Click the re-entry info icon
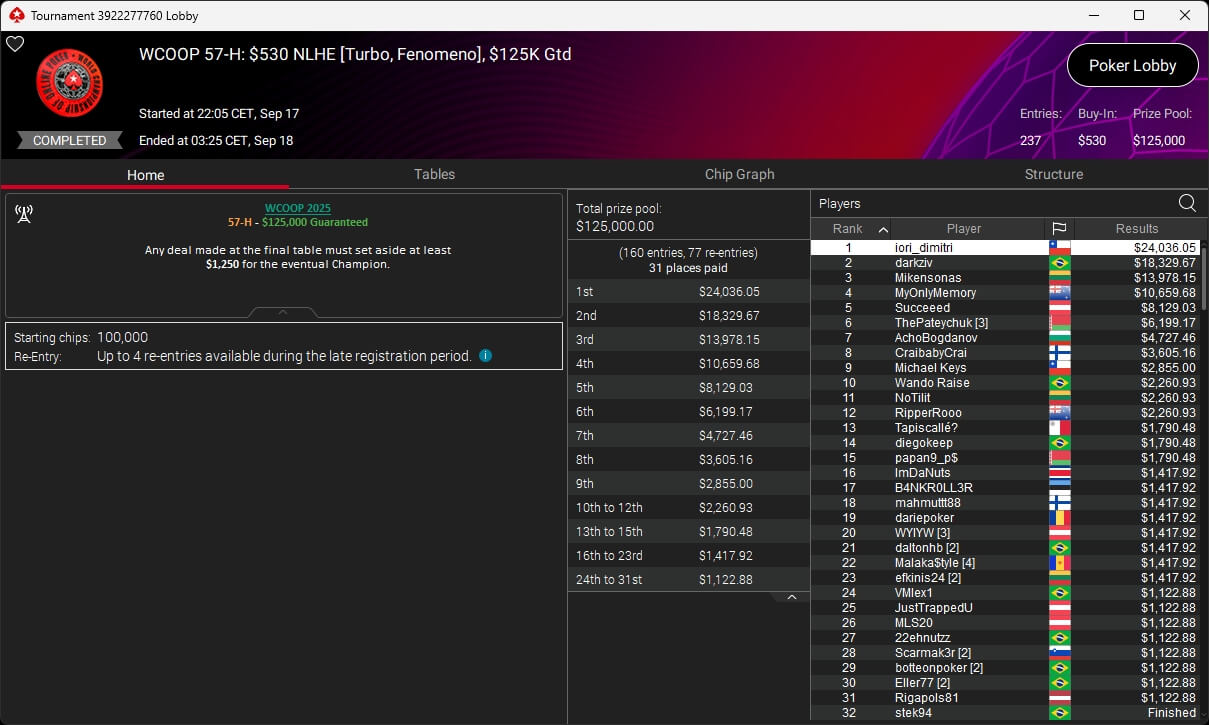Screen dimensions: 1209x725 tap(485, 356)
